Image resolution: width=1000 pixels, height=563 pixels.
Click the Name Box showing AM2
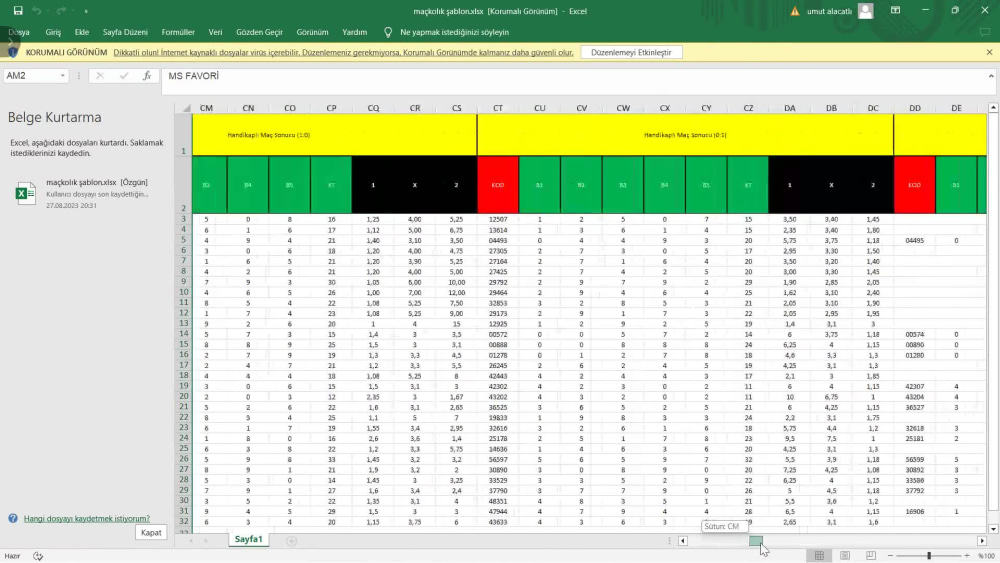(30, 75)
